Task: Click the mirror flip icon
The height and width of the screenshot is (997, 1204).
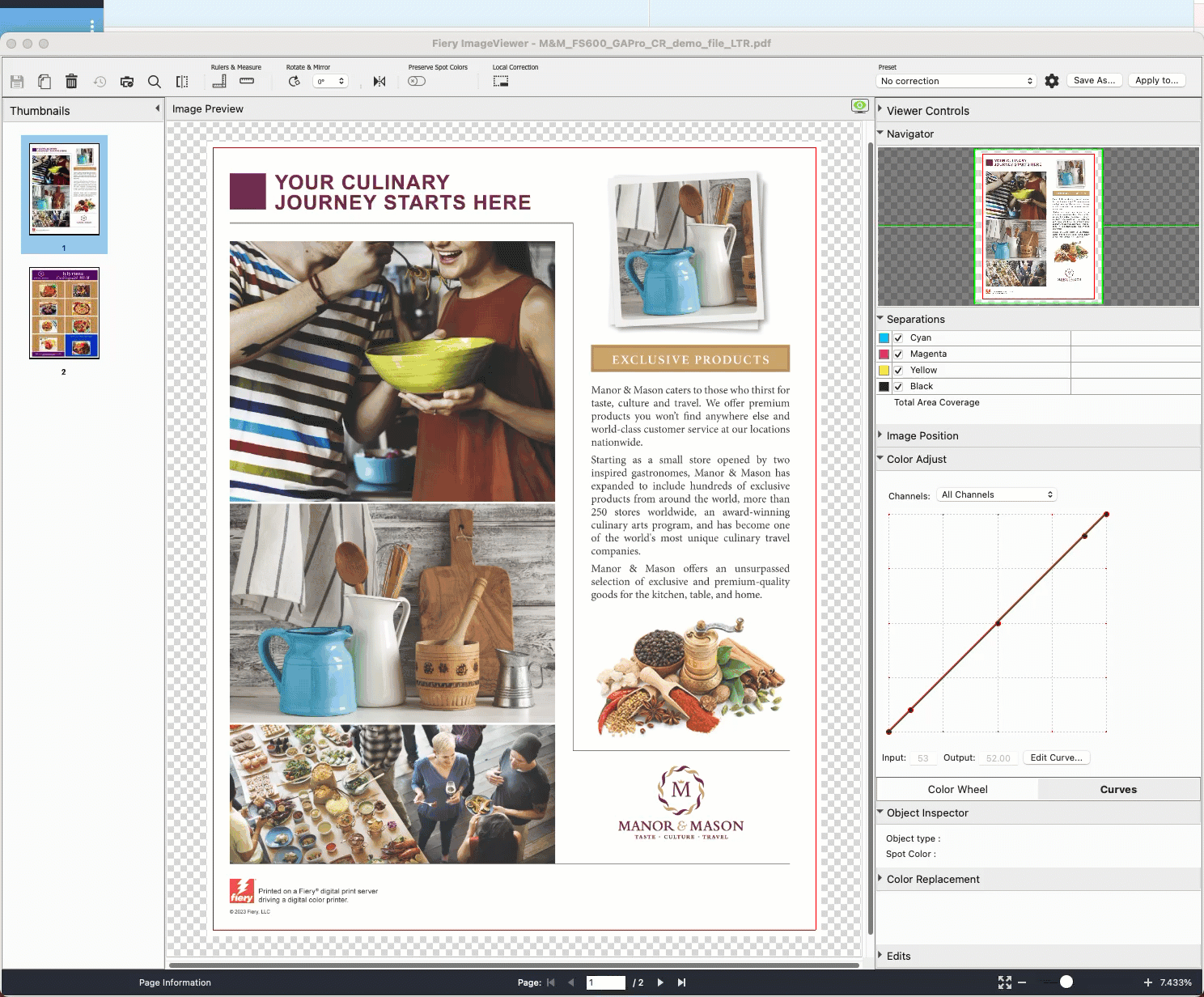Action: pos(379,81)
